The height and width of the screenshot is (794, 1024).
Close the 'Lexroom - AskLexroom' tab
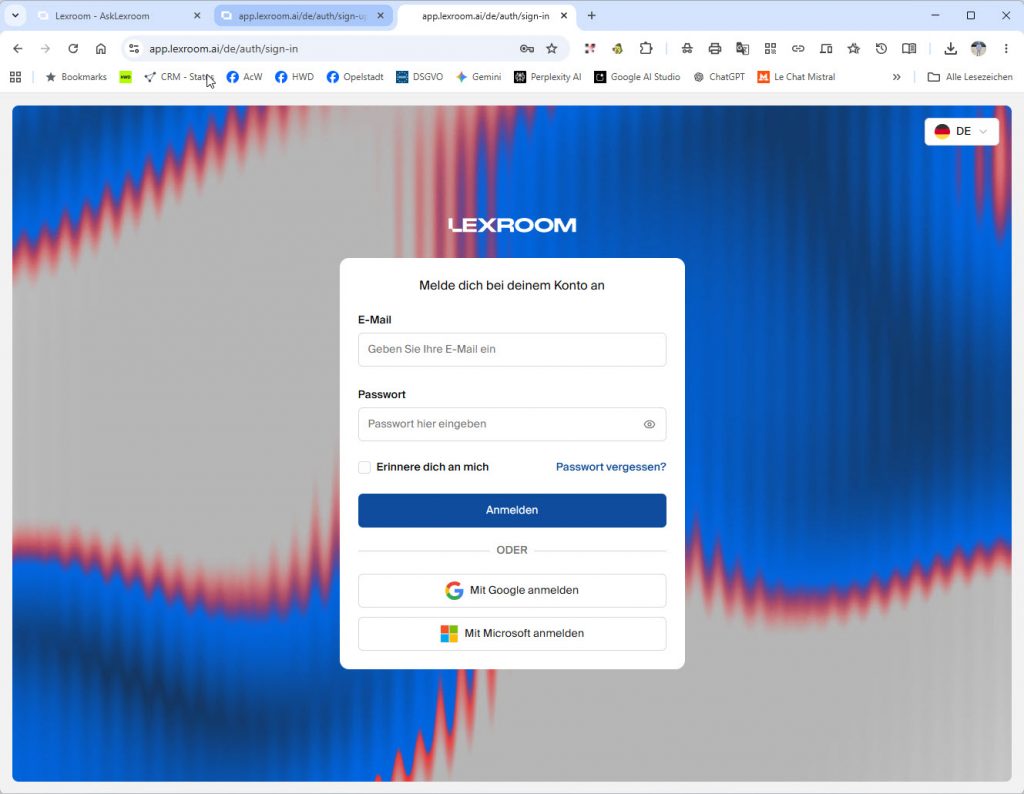pyautogui.click(x=197, y=16)
